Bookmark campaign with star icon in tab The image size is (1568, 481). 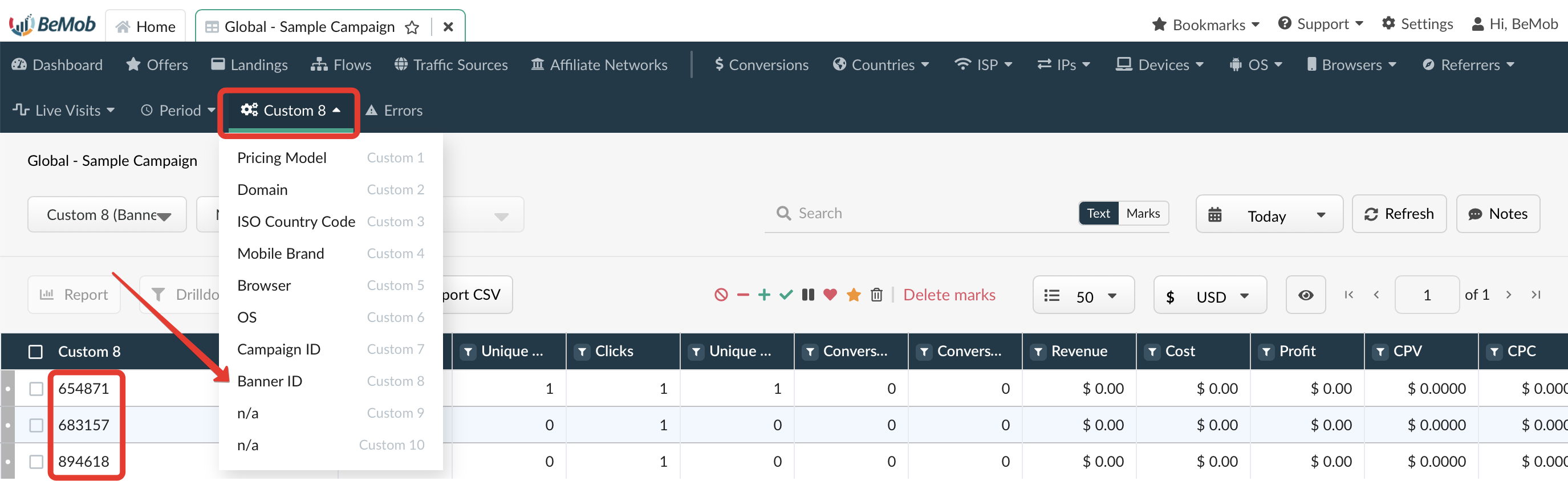click(x=412, y=27)
